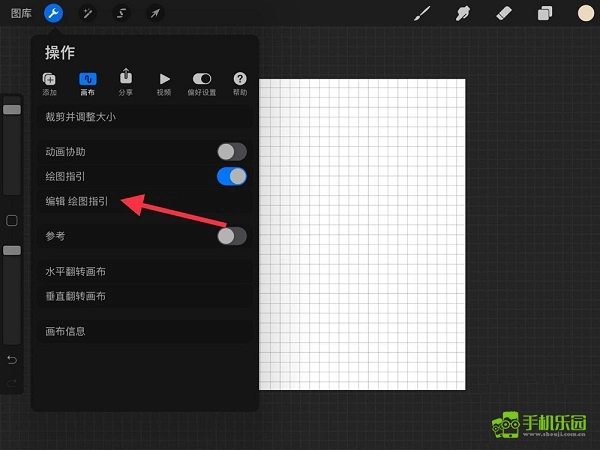Tap the undo arrow in left sidebar

12,359
